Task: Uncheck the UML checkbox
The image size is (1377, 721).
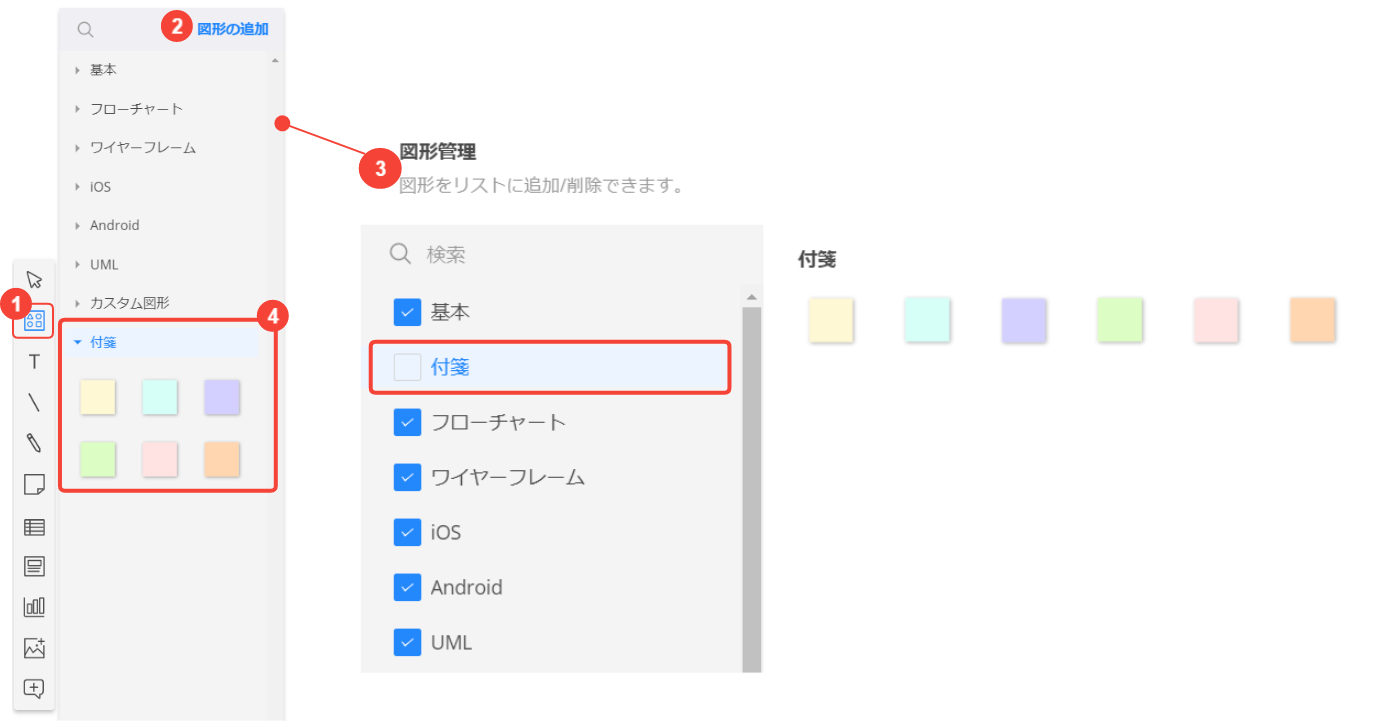Action: point(407,642)
